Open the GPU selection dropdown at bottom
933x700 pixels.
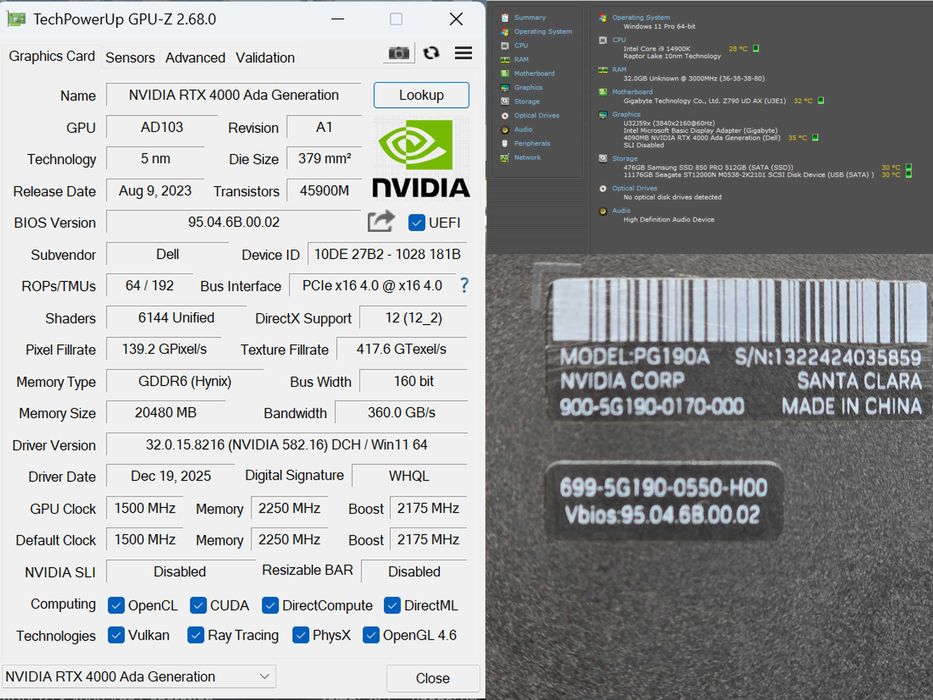[x=139, y=677]
